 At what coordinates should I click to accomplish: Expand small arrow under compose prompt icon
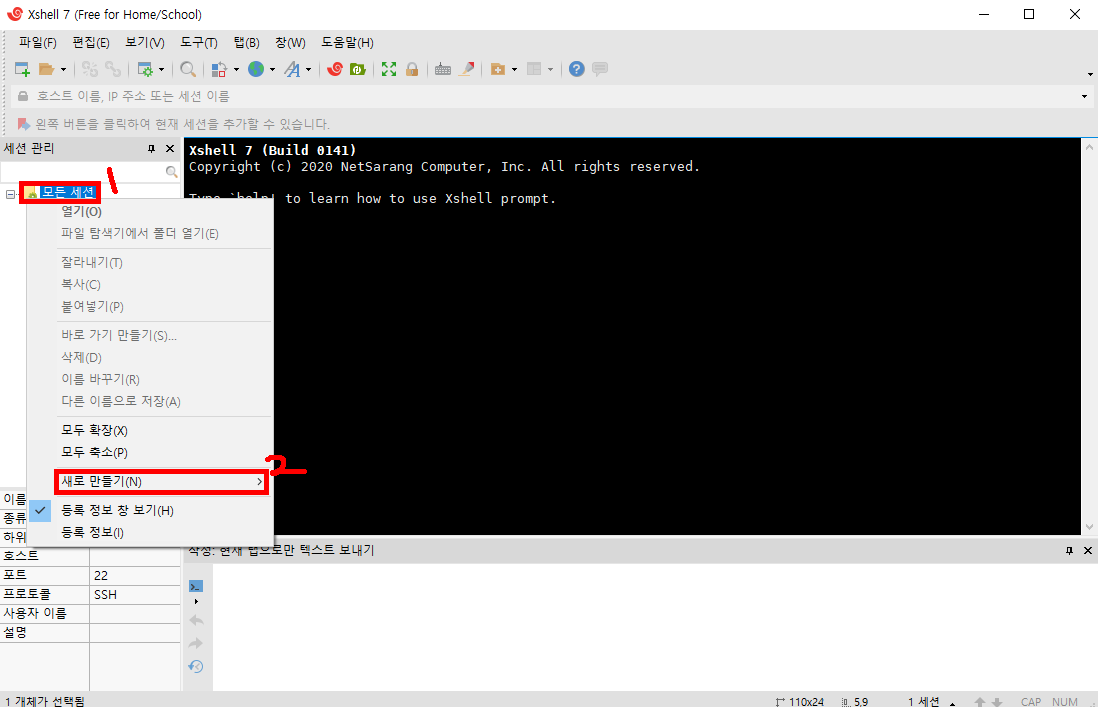point(196,601)
